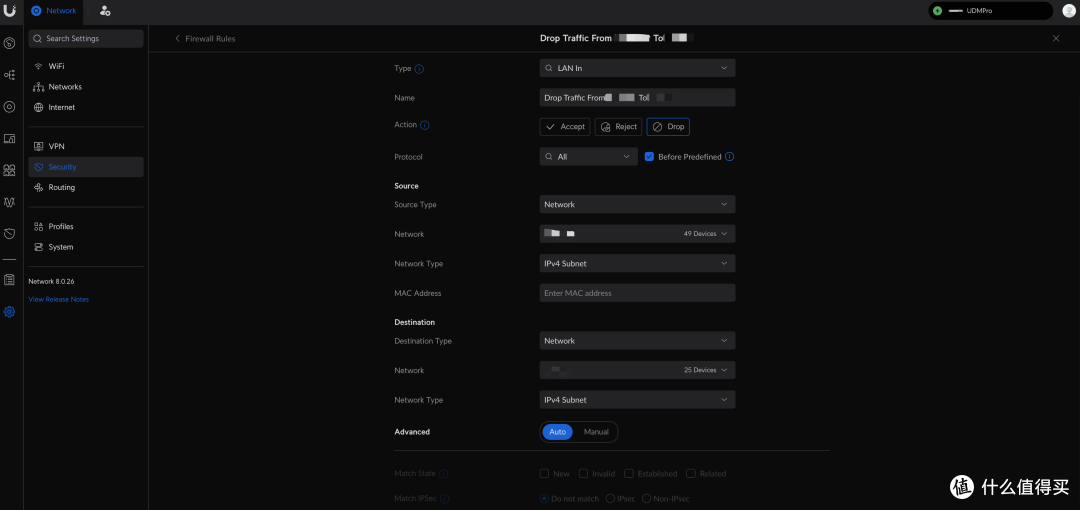Click the info icon next to Type
1080x510 pixels.
pyautogui.click(x=419, y=69)
